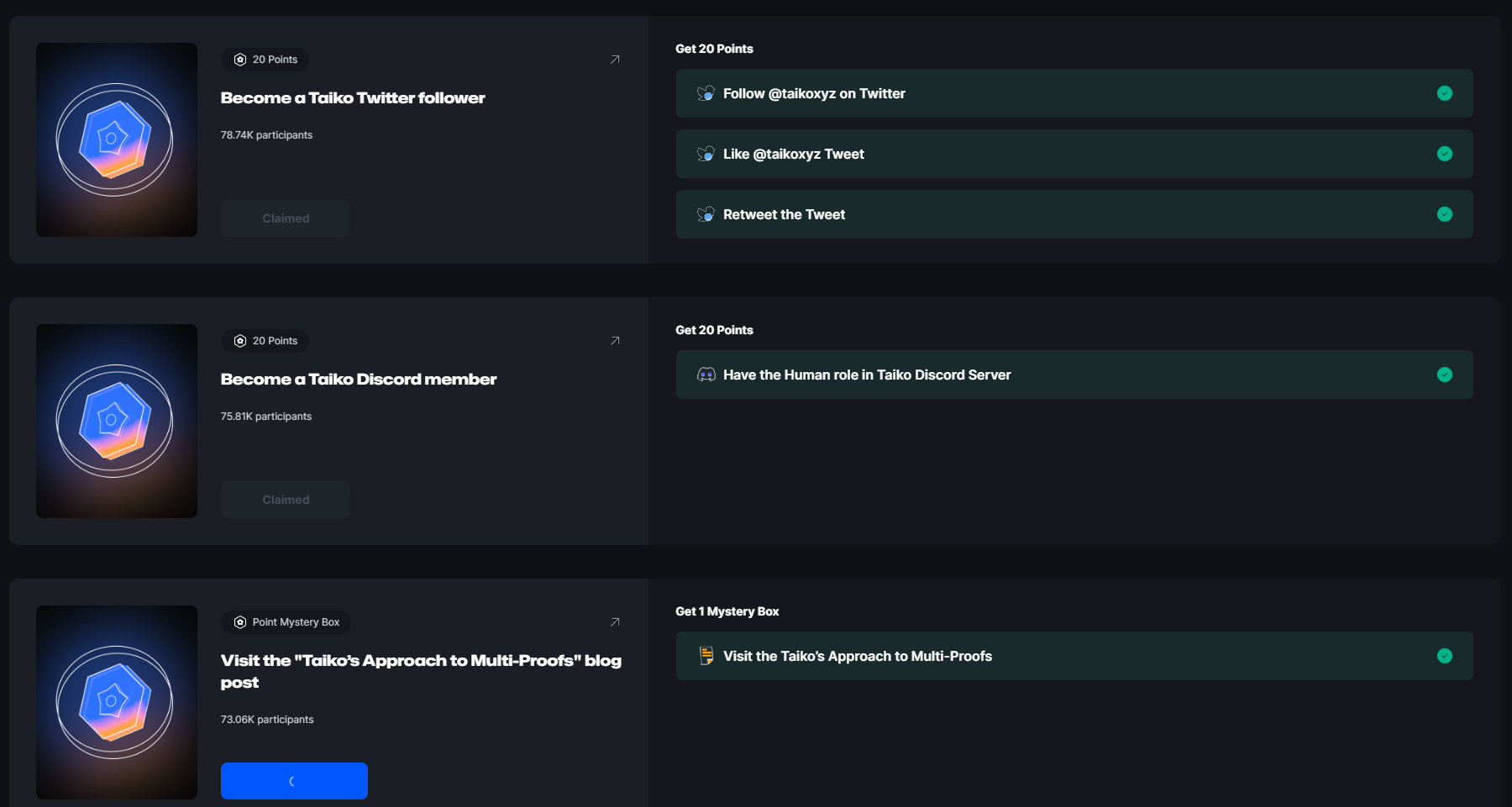Click points icon in Point Mystery Box badge
Viewport: 1512px width, 807px height.
point(240,622)
